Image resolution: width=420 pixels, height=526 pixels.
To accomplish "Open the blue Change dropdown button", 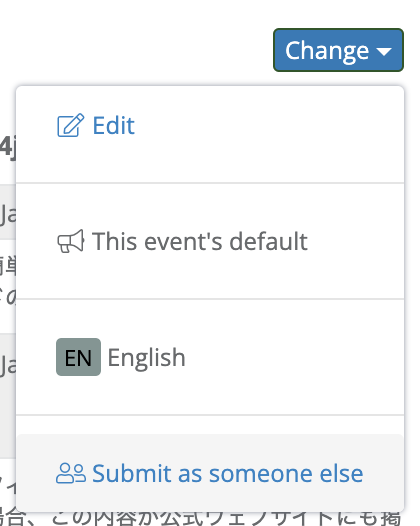I will click(338, 50).
